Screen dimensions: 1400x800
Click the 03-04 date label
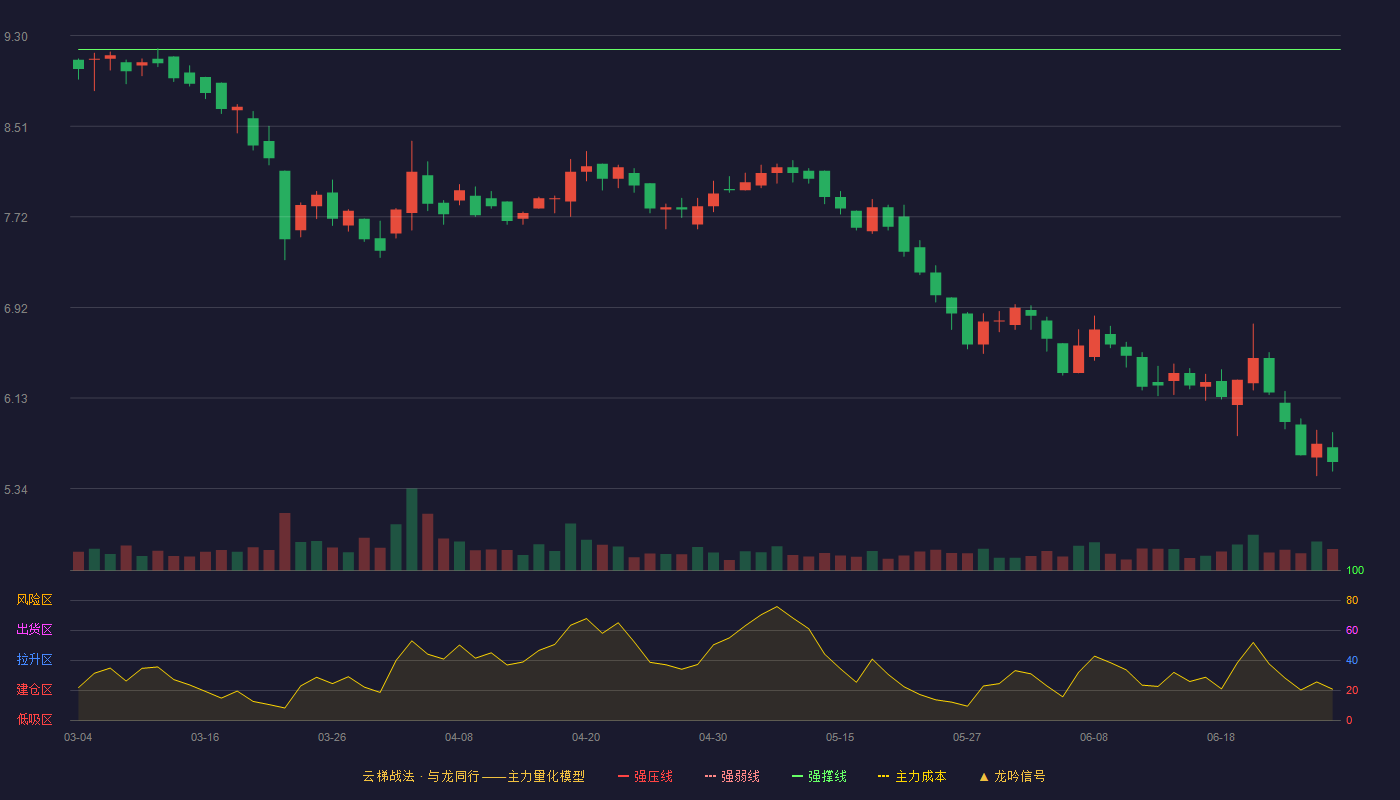click(x=78, y=737)
